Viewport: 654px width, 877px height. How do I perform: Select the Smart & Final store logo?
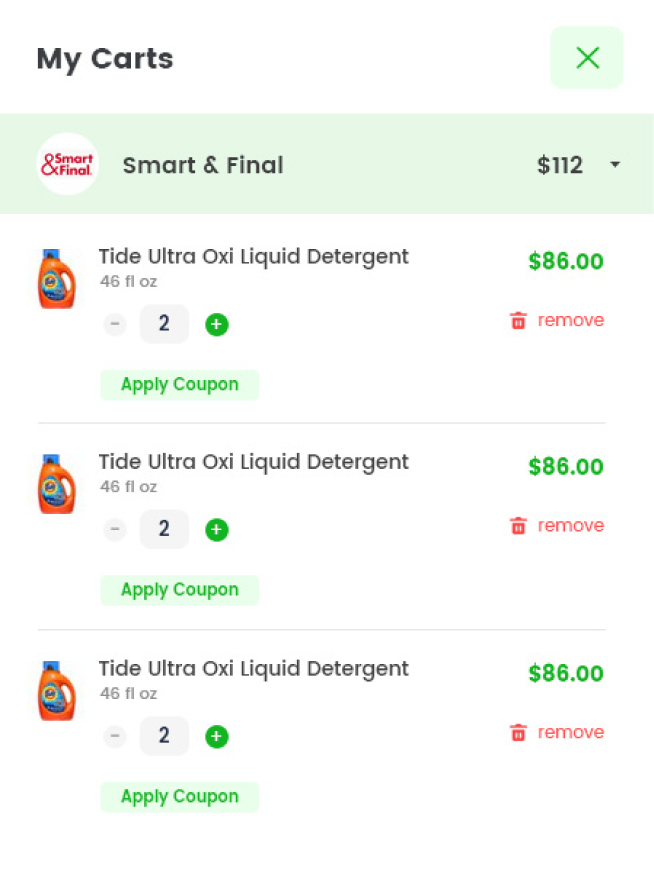(x=67, y=163)
